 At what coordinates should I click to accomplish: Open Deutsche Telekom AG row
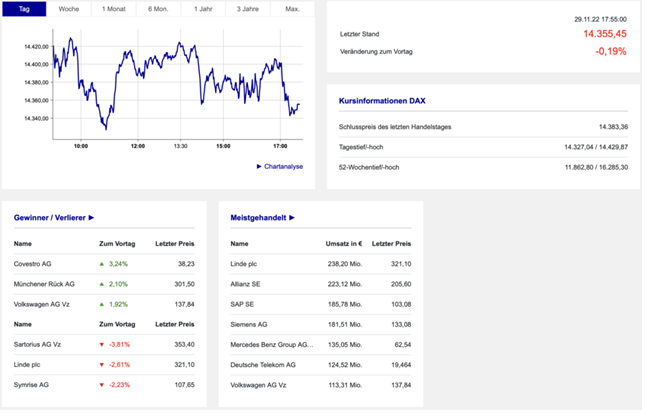[x=263, y=364]
